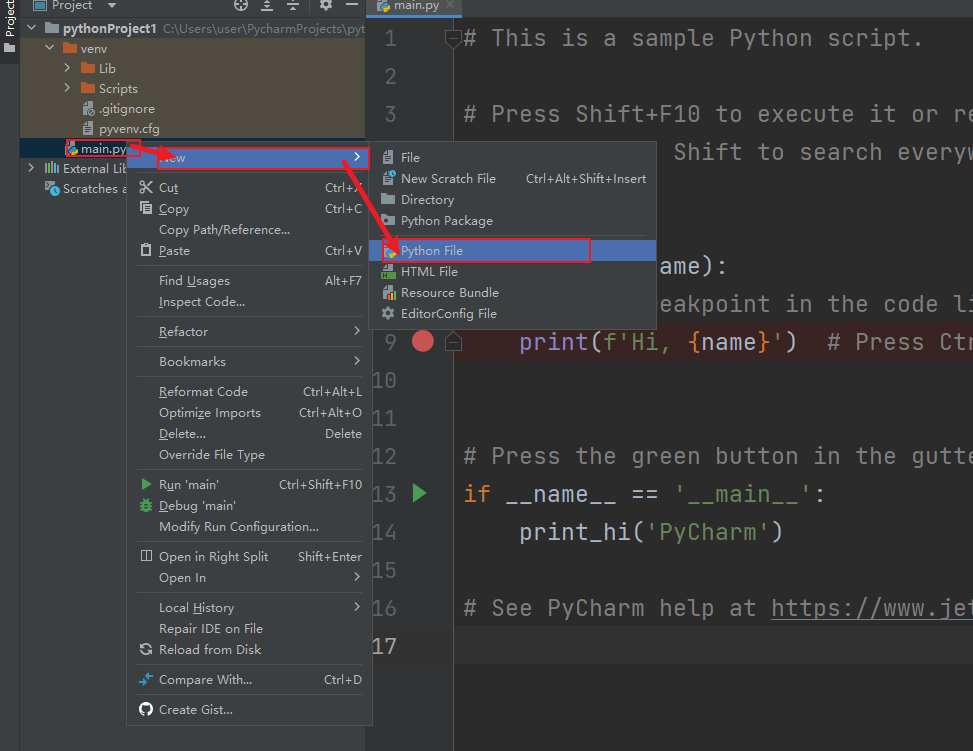Open the JetBrains help link on line 16
Screen dimensions: 973x751
tap(870, 607)
